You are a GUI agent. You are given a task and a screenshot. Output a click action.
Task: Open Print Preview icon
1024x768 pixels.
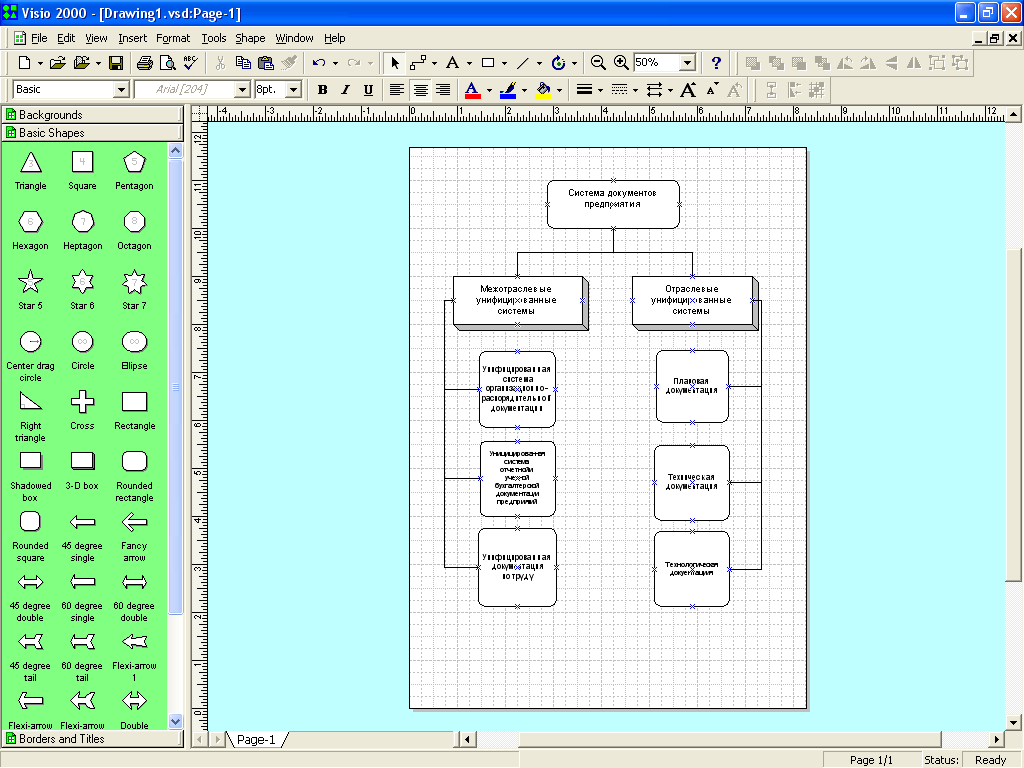(168, 63)
